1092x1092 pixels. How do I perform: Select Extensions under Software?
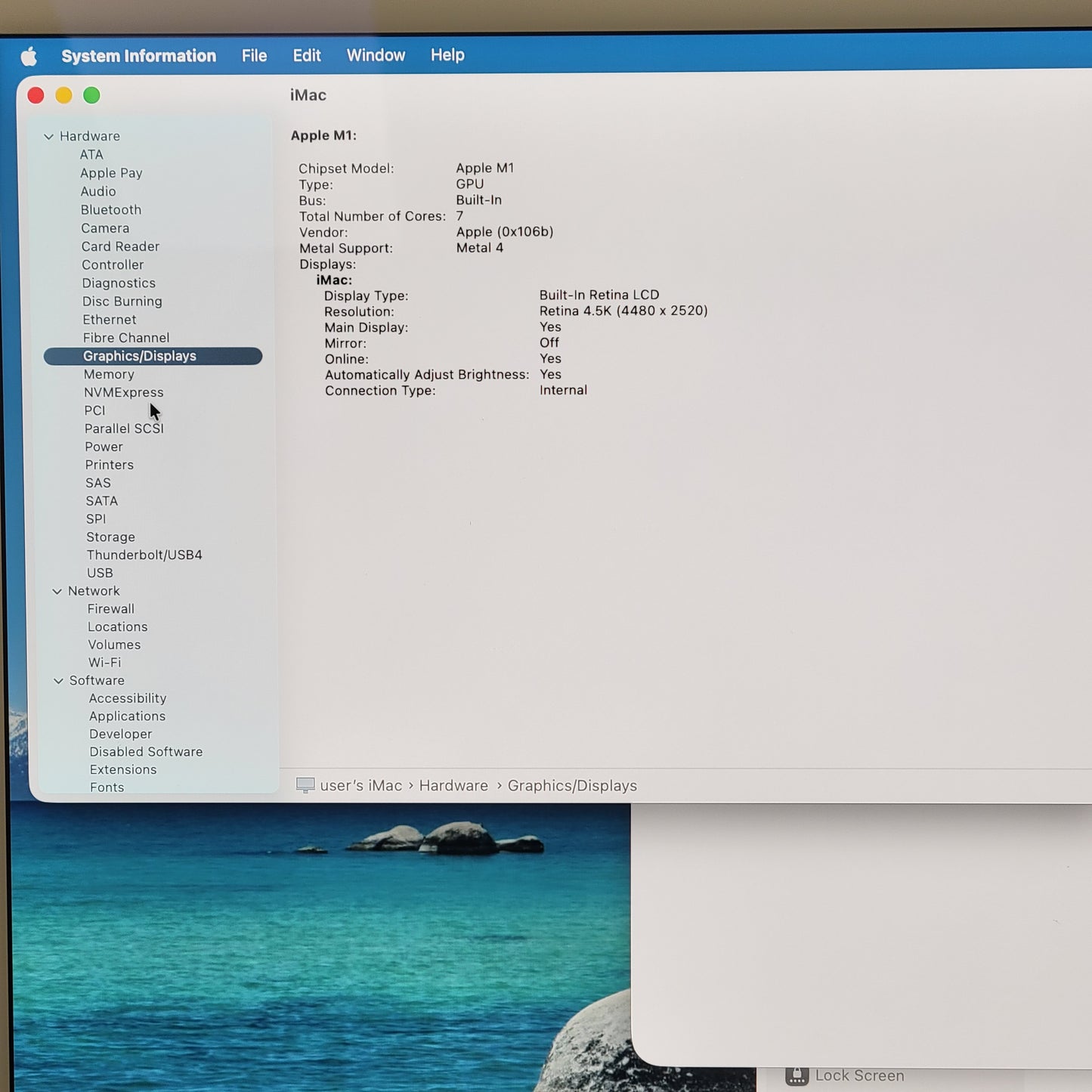[123, 770]
